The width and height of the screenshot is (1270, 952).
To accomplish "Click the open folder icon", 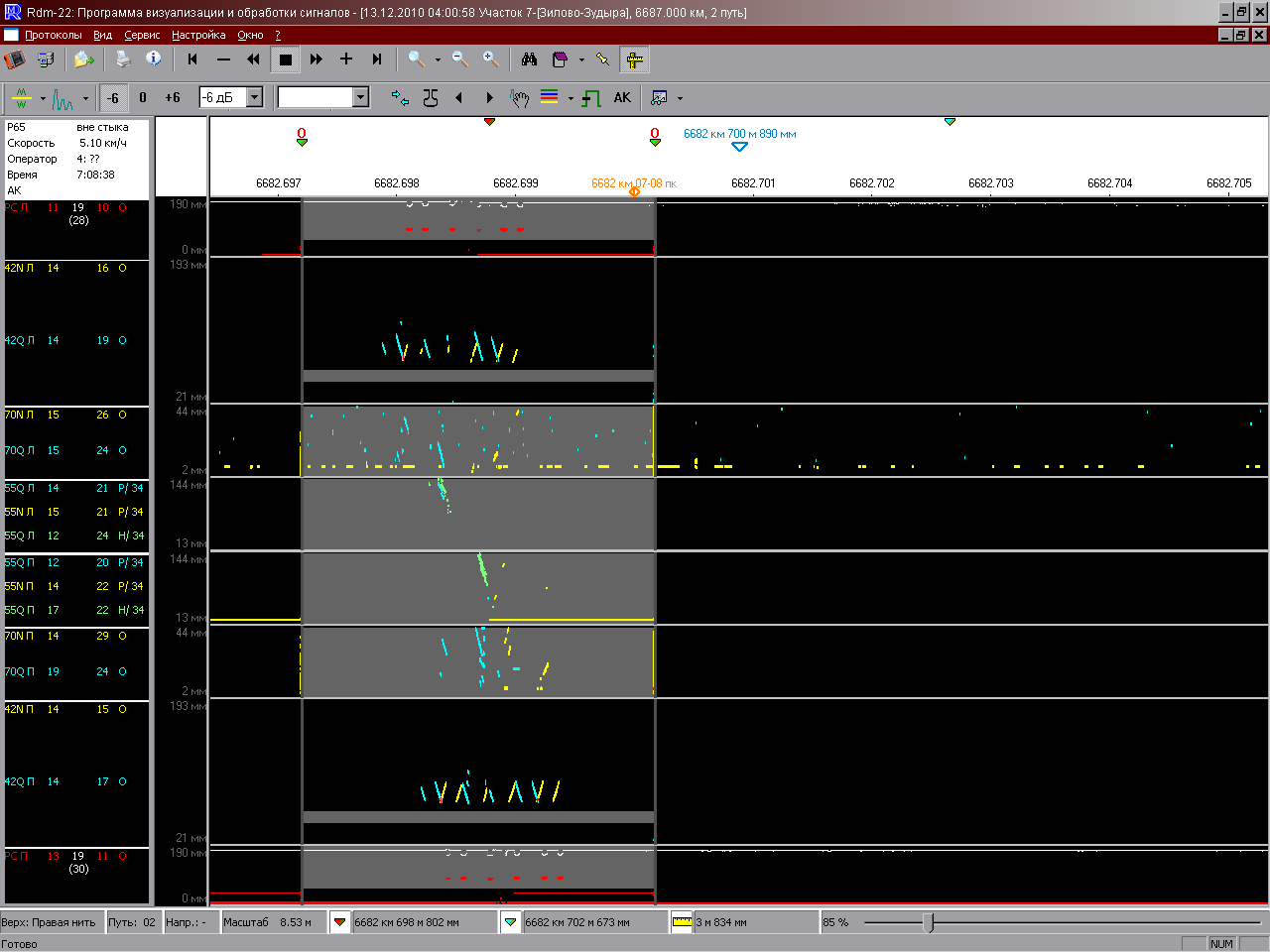I will (84, 59).
